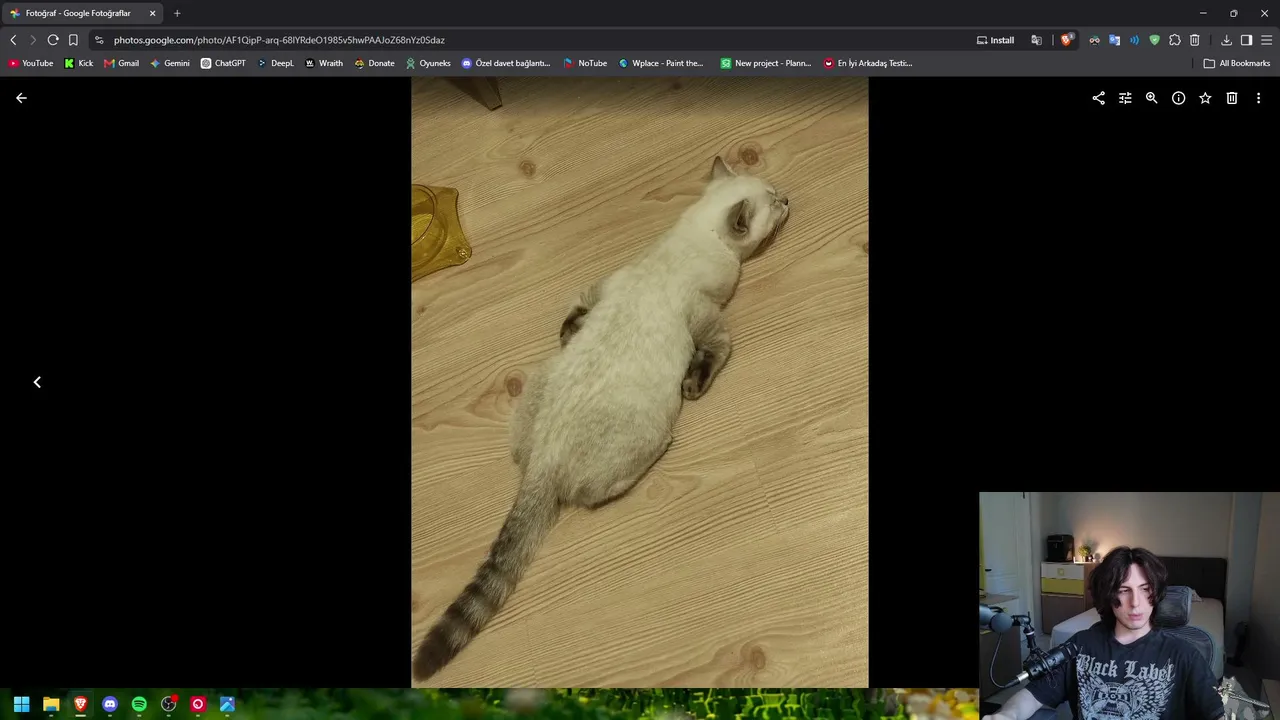Open the Extensions puzzle menu

point(1175,40)
